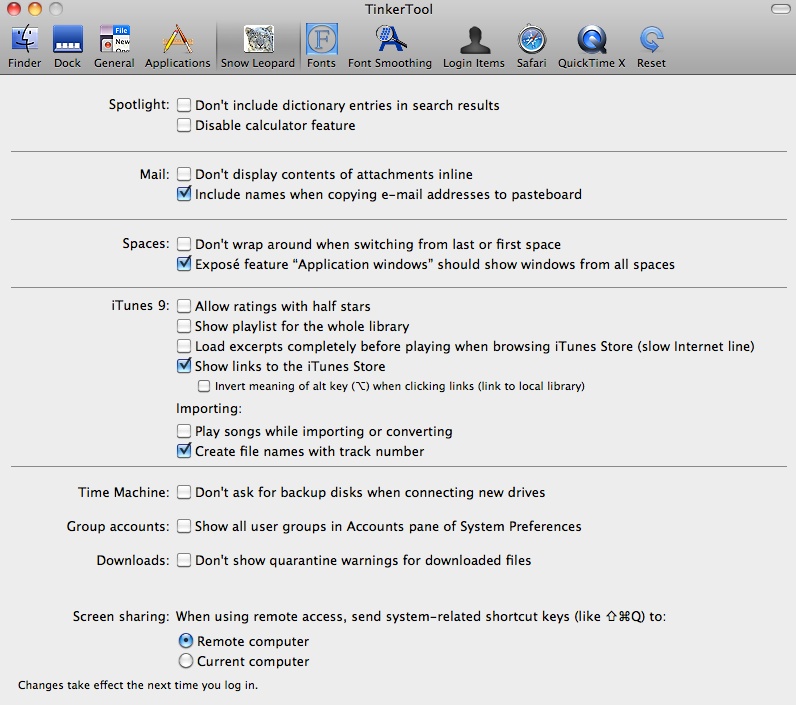Image resolution: width=796 pixels, height=705 pixels.
Task: Select the 'Remote computer' radio button
Action: [x=186, y=641]
